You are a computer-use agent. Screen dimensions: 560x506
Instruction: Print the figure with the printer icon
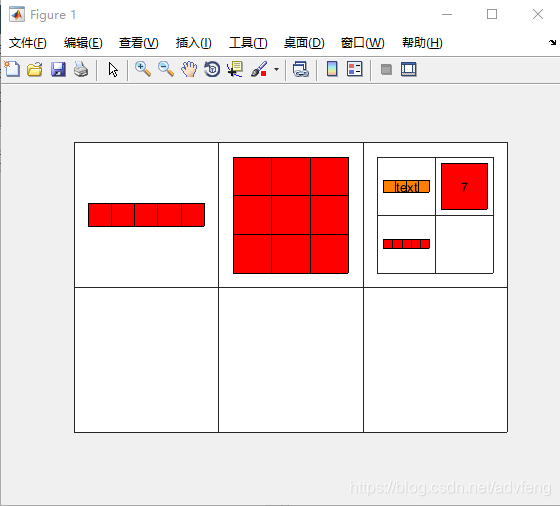[81, 69]
